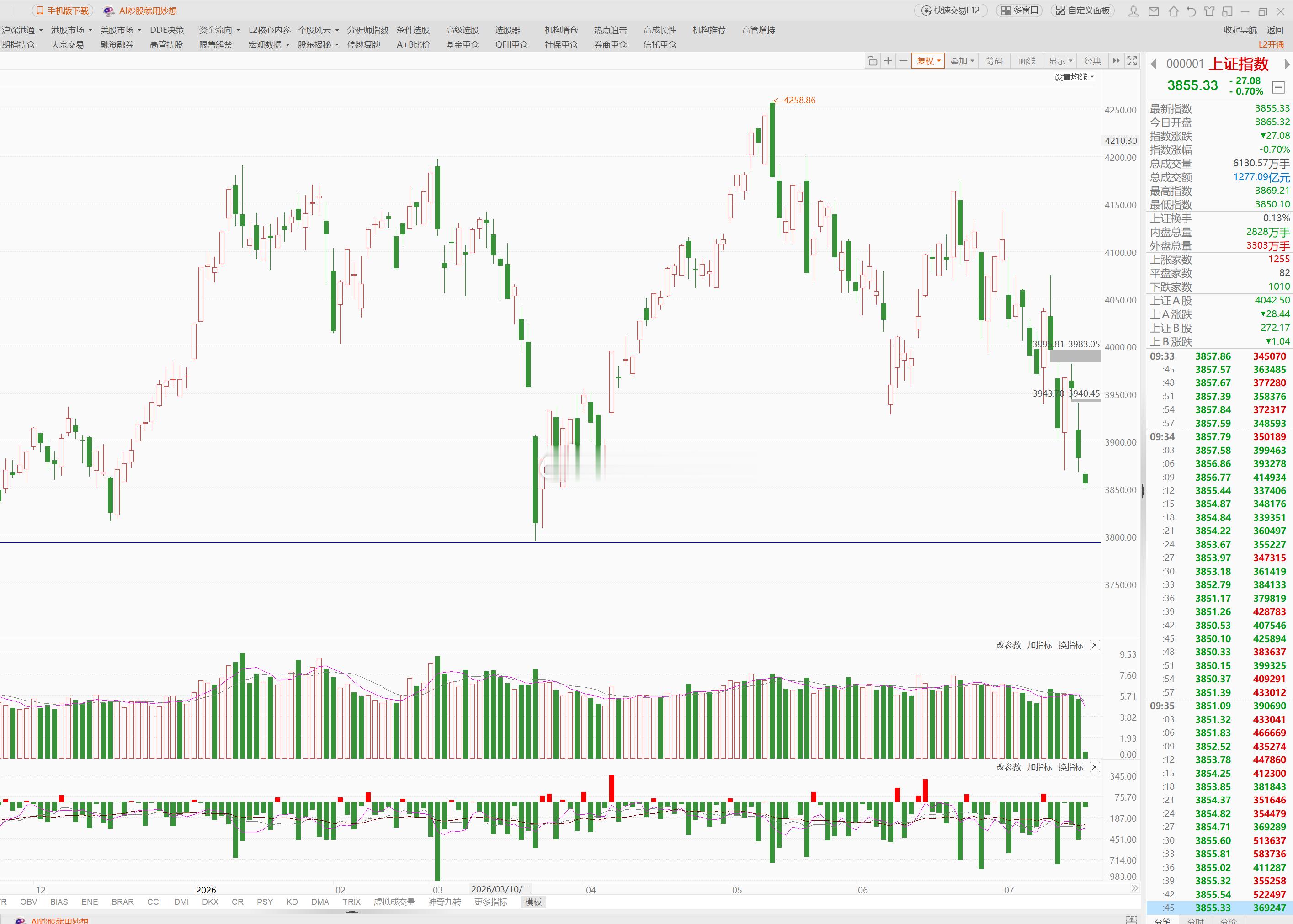Open 设置均线 moving average dropdown

[x=1074, y=77]
